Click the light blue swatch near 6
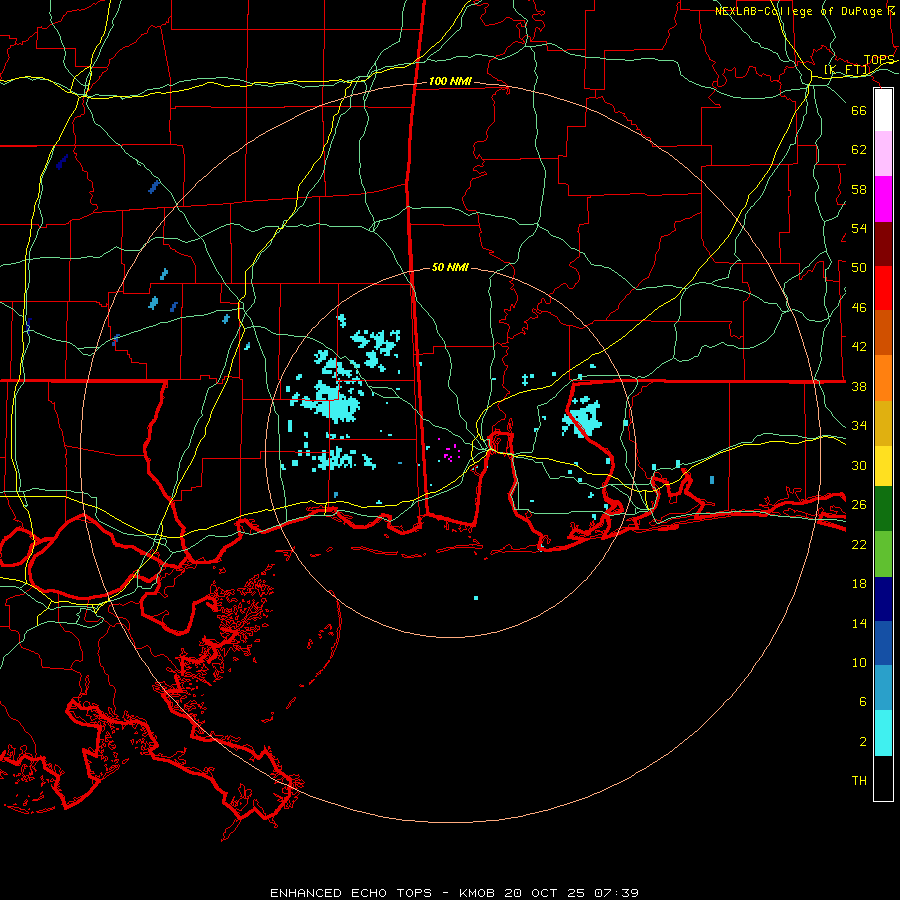This screenshot has height=900, width=900. click(x=883, y=687)
